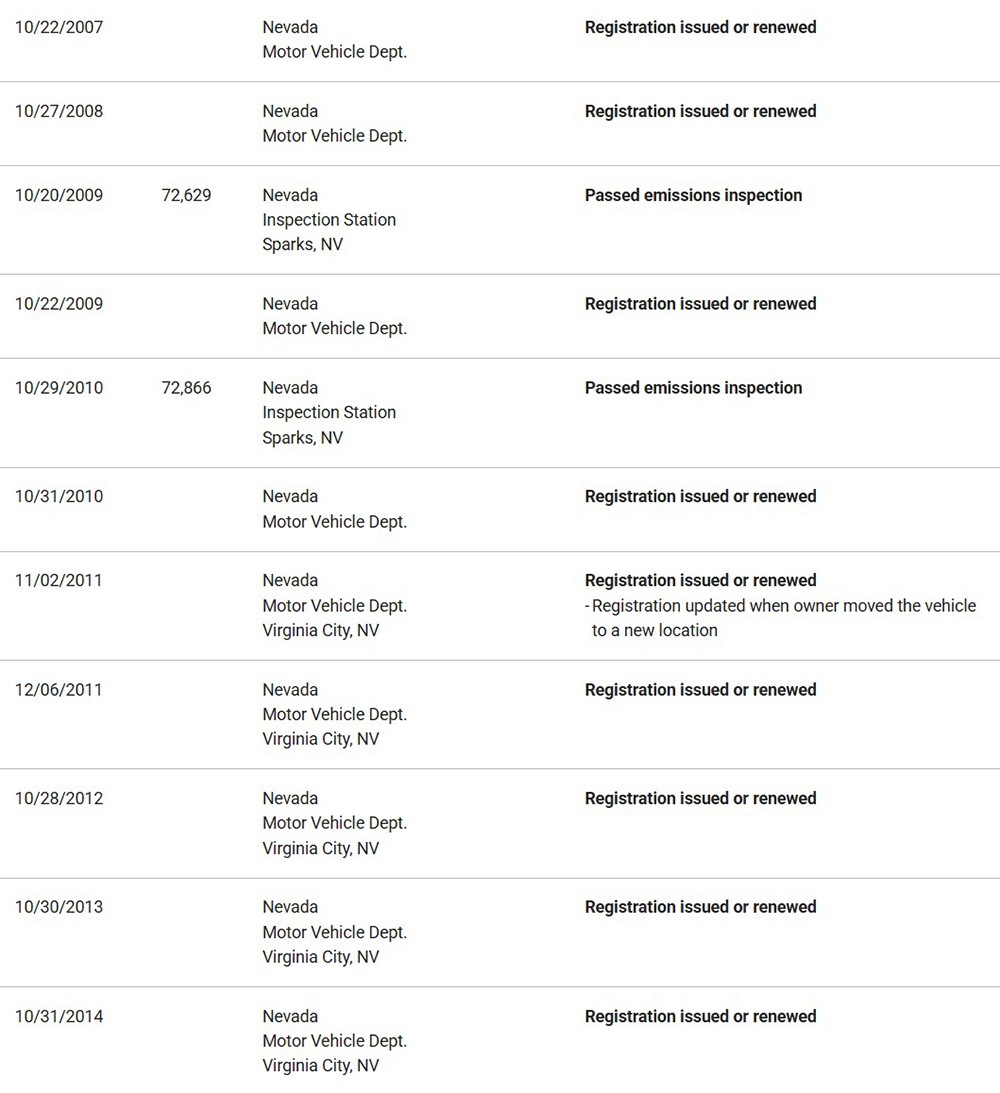Click the 10/29/2010 inspection date
Viewport: 1000px width, 1093px height.
click(x=58, y=388)
